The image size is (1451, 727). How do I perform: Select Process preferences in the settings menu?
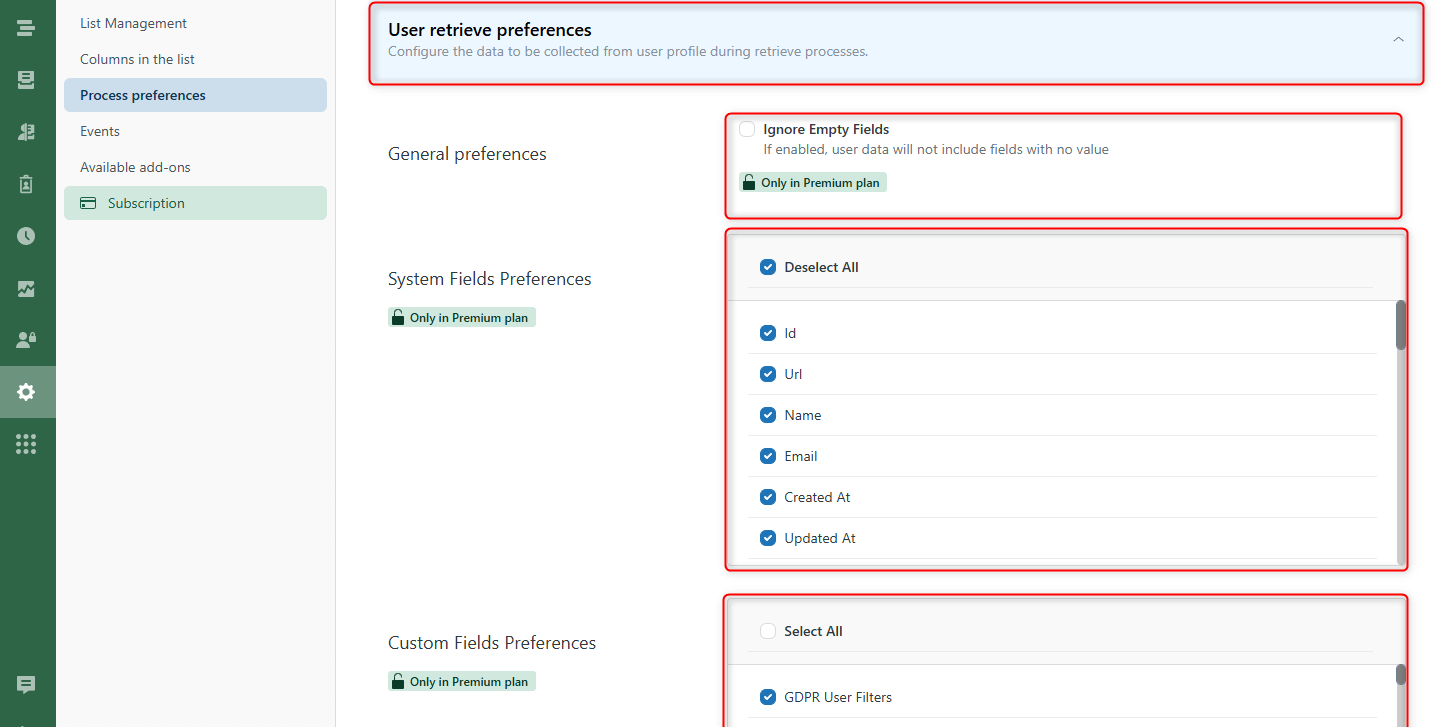point(196,95)
